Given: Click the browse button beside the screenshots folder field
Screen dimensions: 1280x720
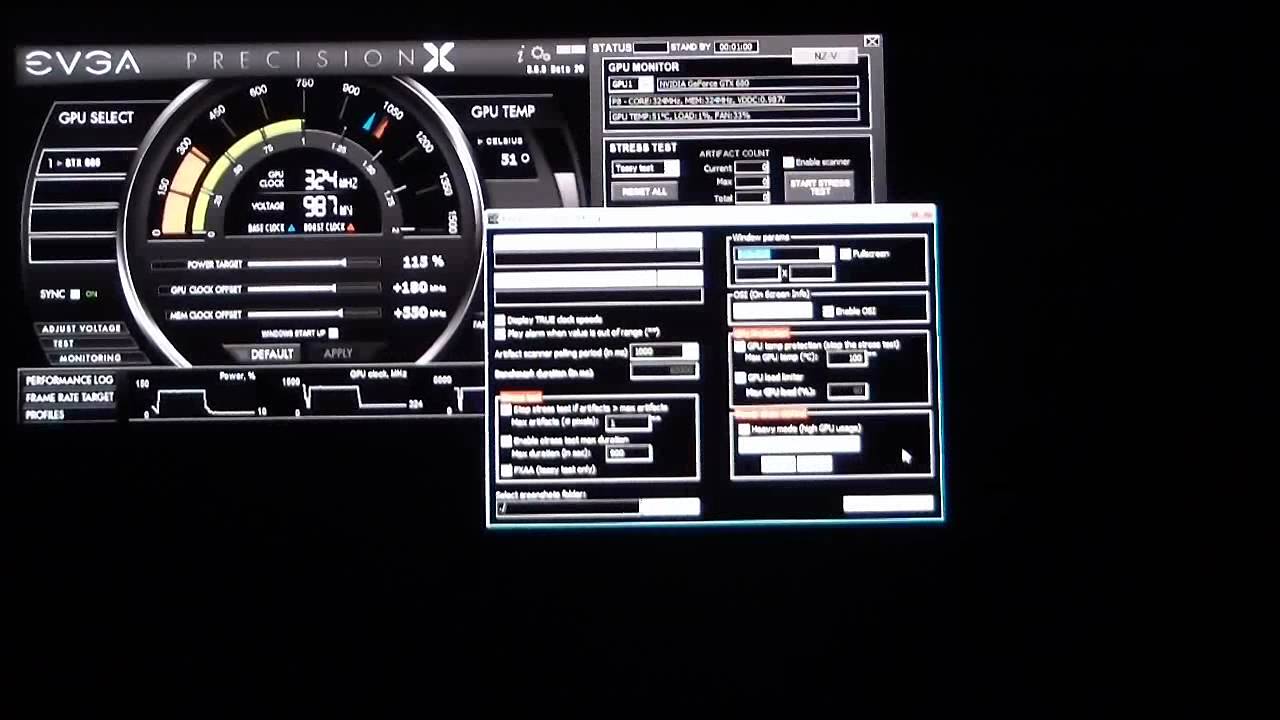Looking at the screenshot, I should pyautogui.click(x=669, y=508).
